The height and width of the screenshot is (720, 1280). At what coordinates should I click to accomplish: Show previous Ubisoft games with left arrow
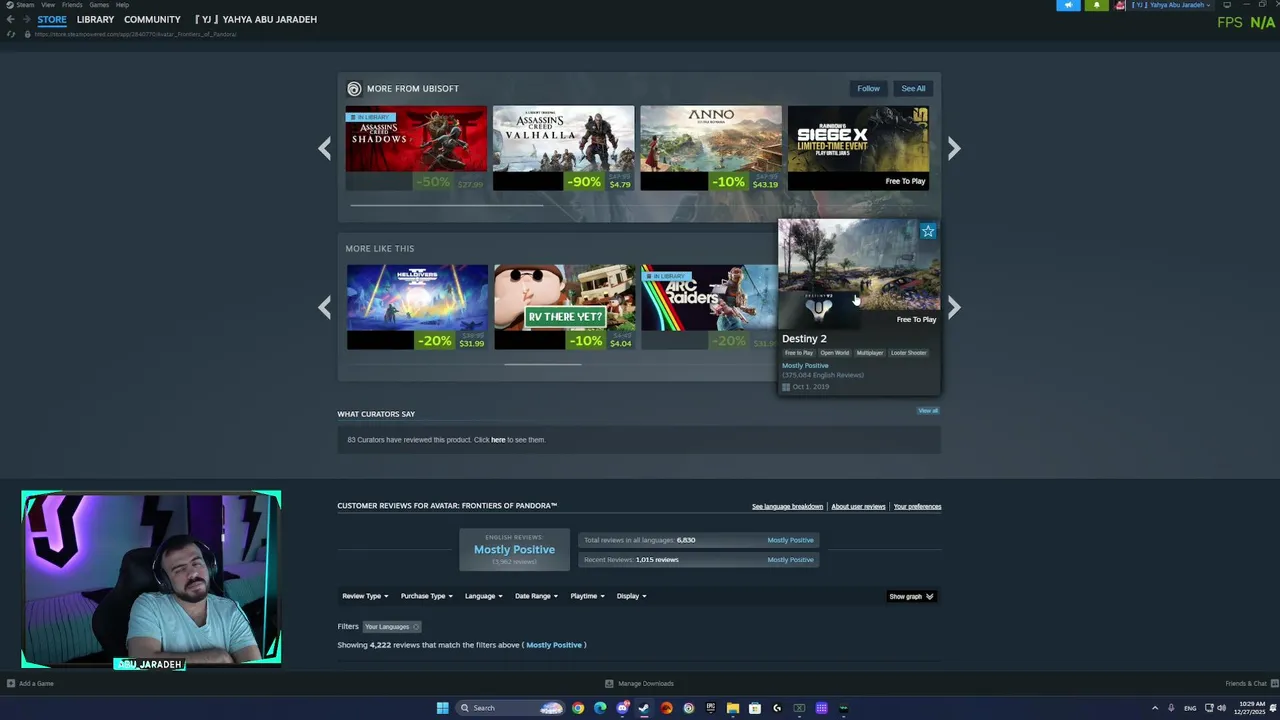point(324,148)
